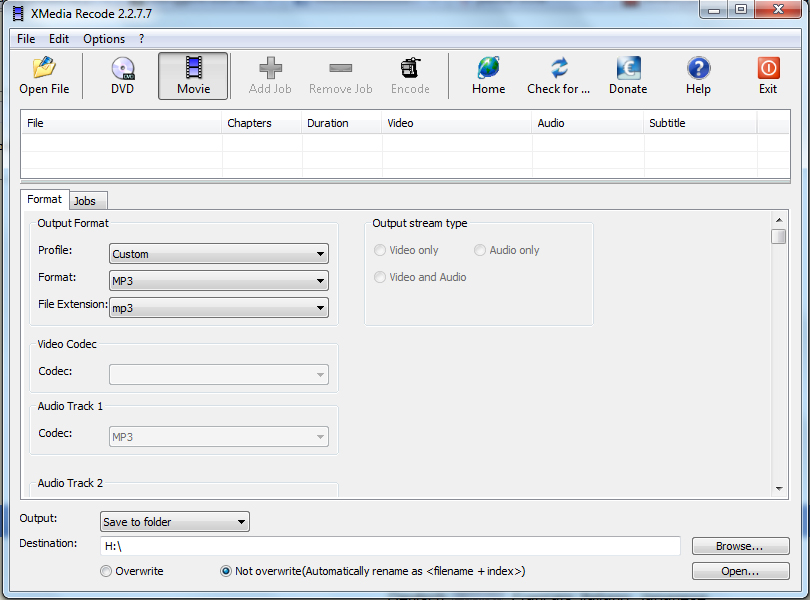The height and width of the screenshot is (600, 810).
Task: Click the Help question mark icon
Action: (x=698, y=68)
